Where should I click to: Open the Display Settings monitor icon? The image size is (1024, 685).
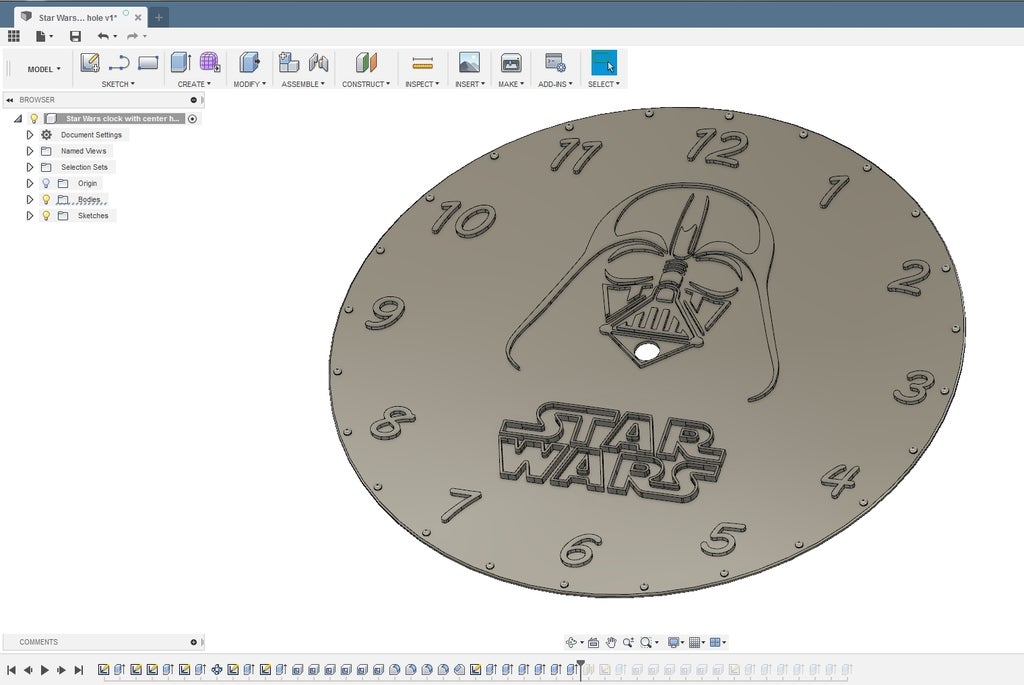(x=673, y=643)
